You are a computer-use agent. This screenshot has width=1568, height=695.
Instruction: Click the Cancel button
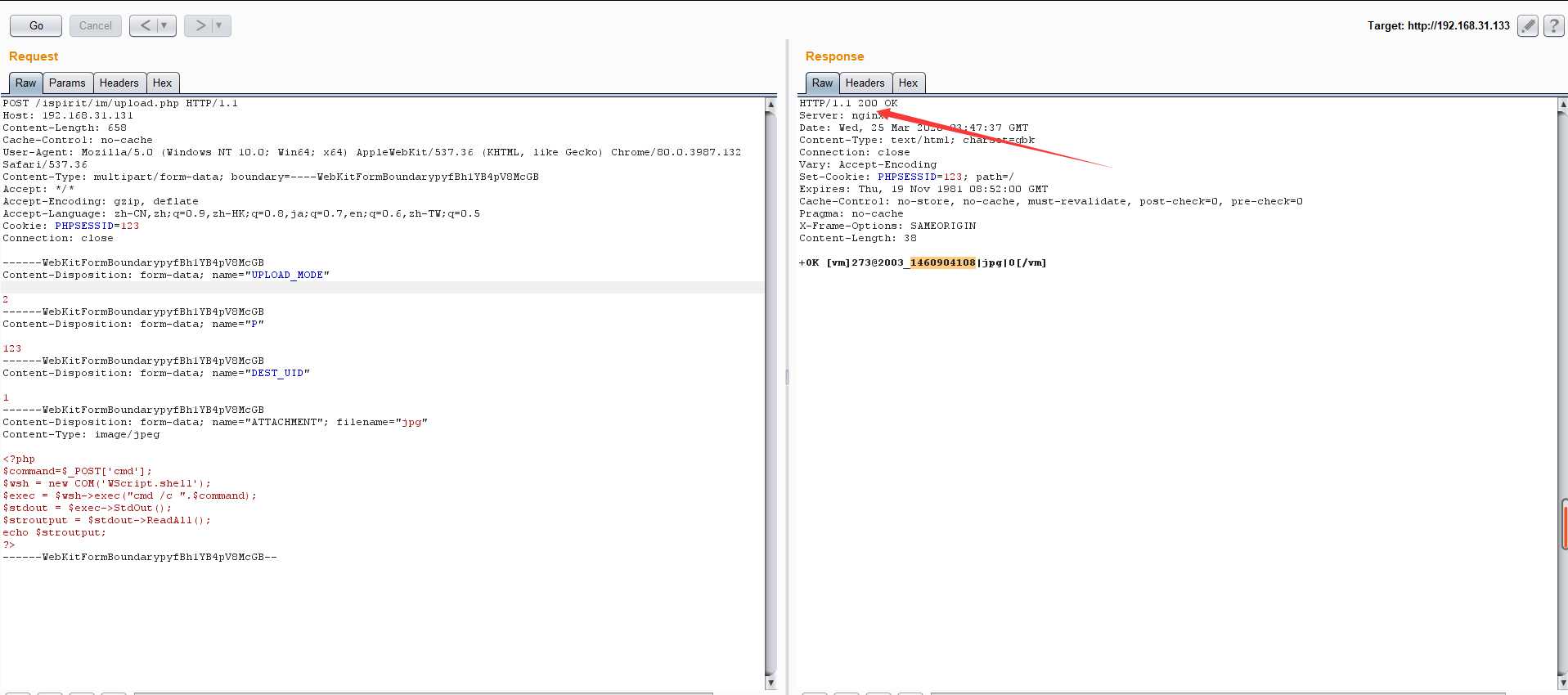click(96, 25)
